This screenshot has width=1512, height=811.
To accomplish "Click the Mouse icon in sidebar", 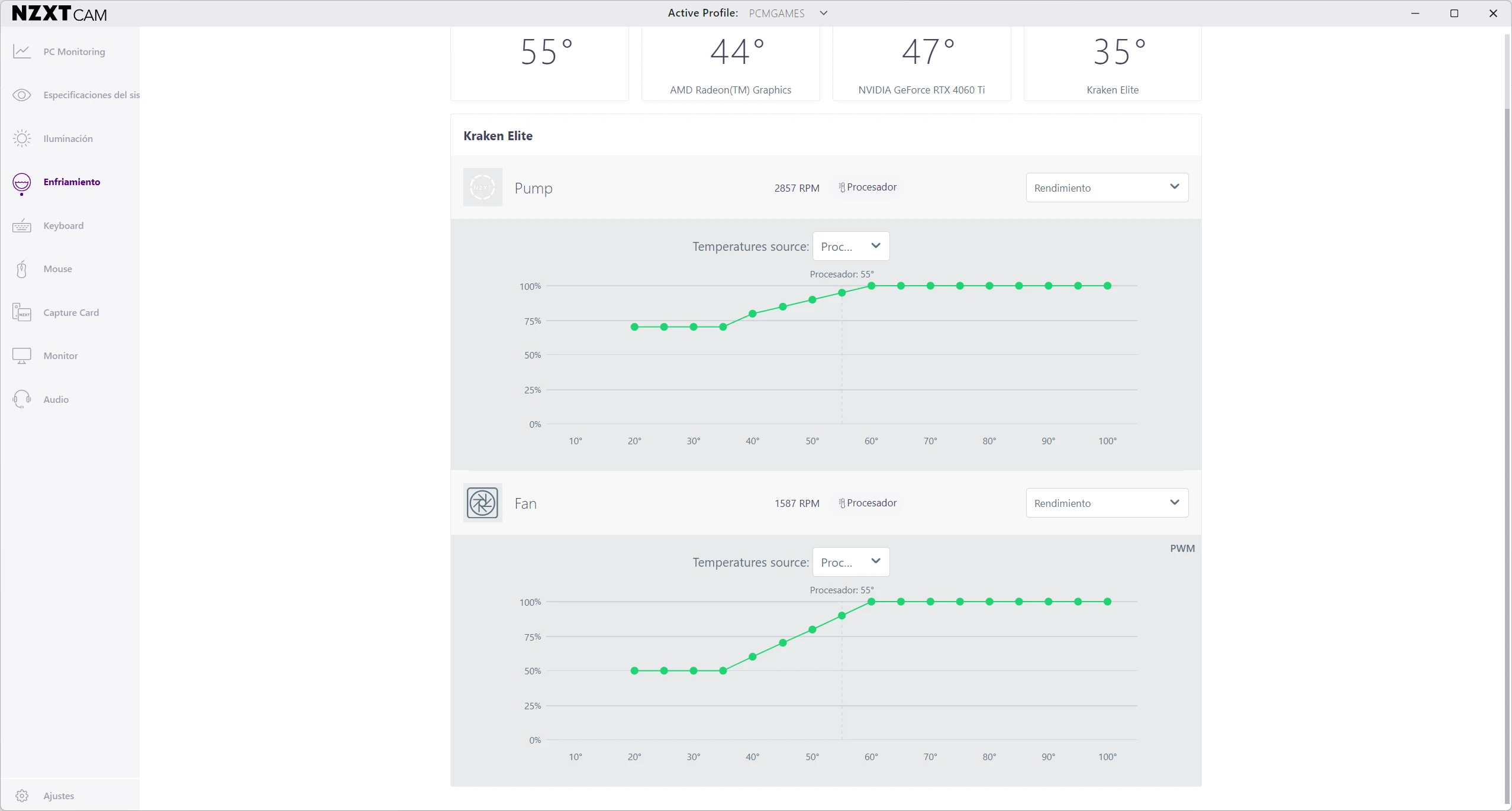I will point(22,269).
